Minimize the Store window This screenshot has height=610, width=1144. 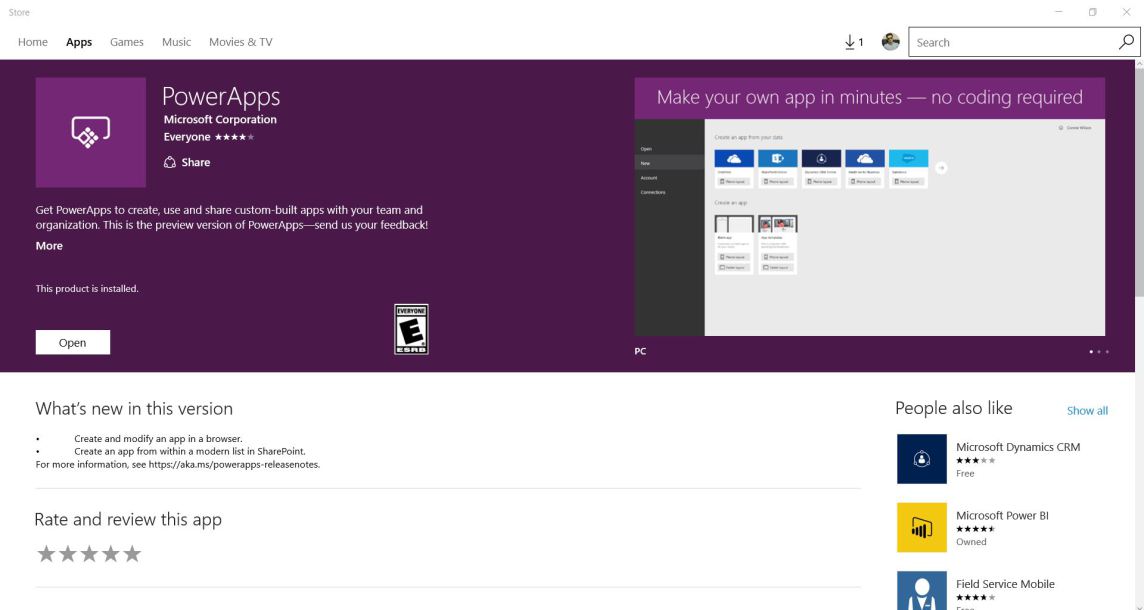pyautogui.click(x=1059, y=12)
